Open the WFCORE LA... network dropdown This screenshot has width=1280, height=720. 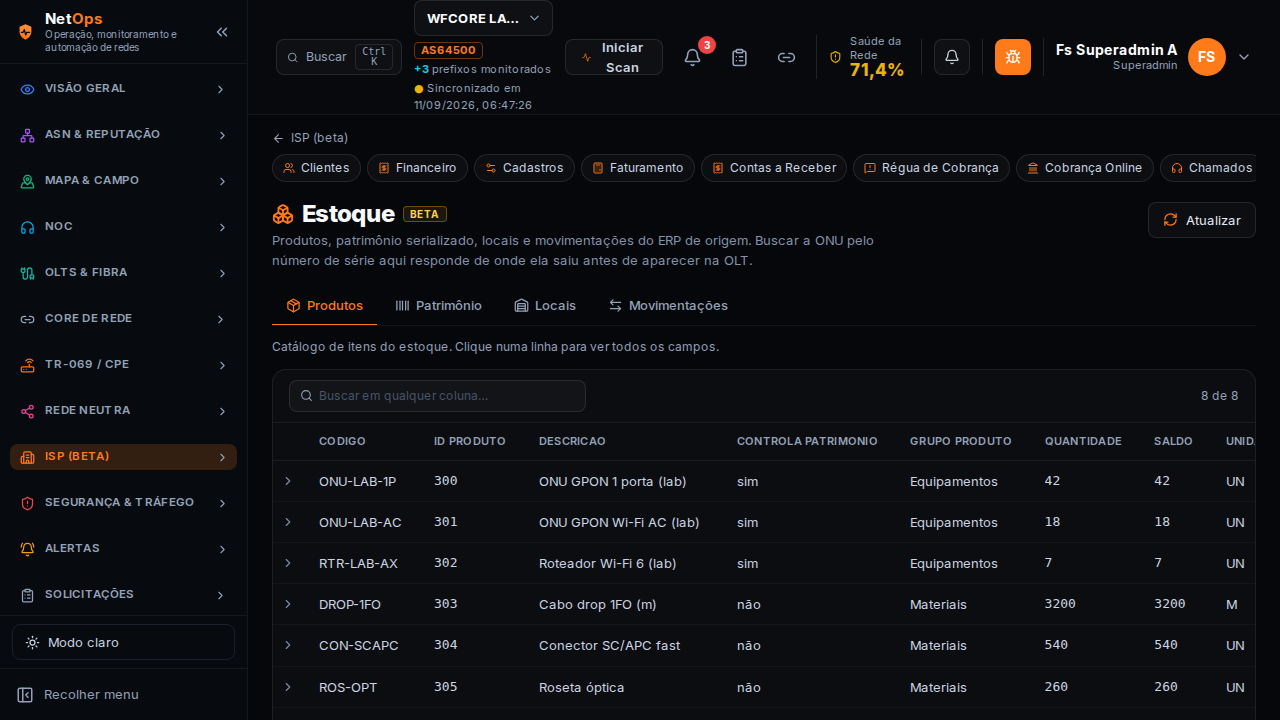point(483,18)
